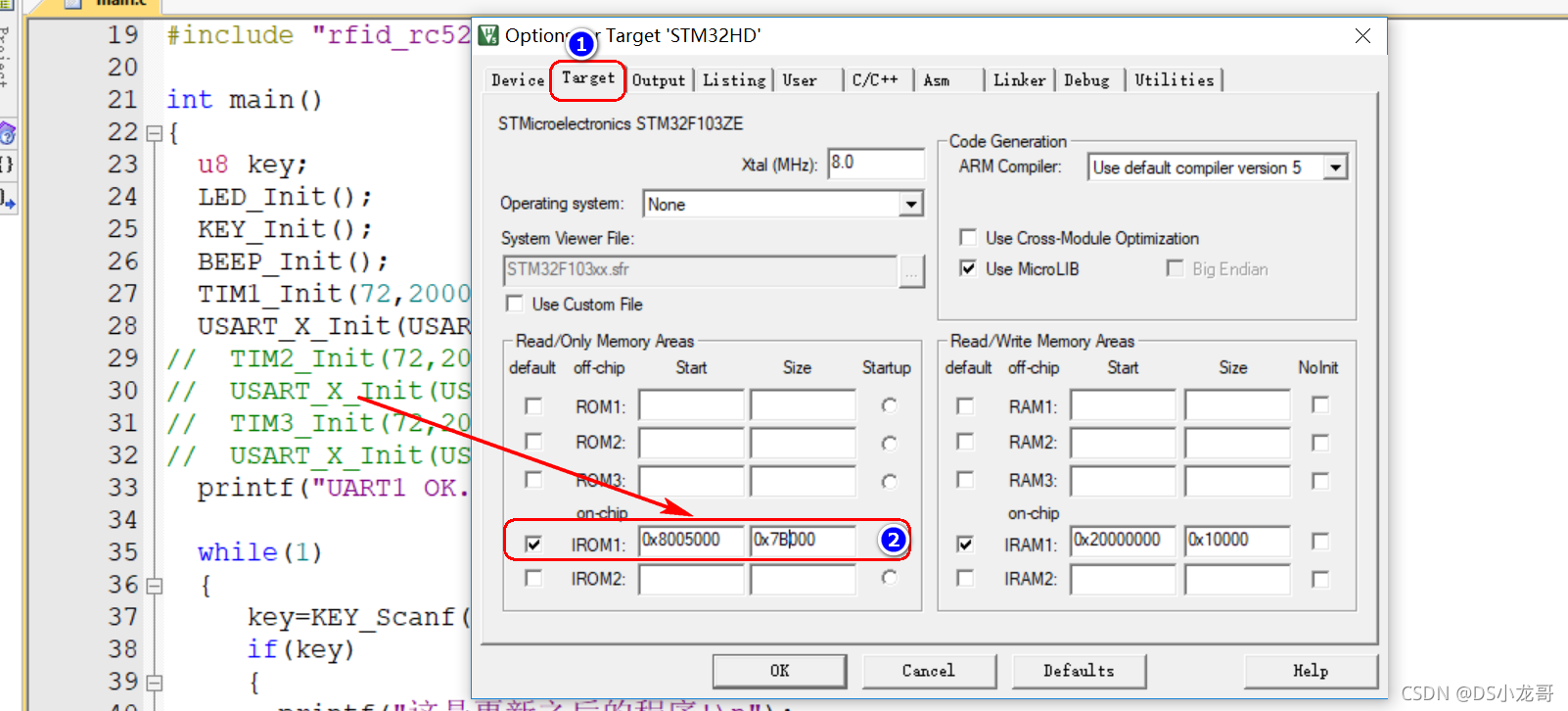1568x711 pixels.
Task: Click the IROM1 Size field showing 0x7B000
Action: click(804, 541)
